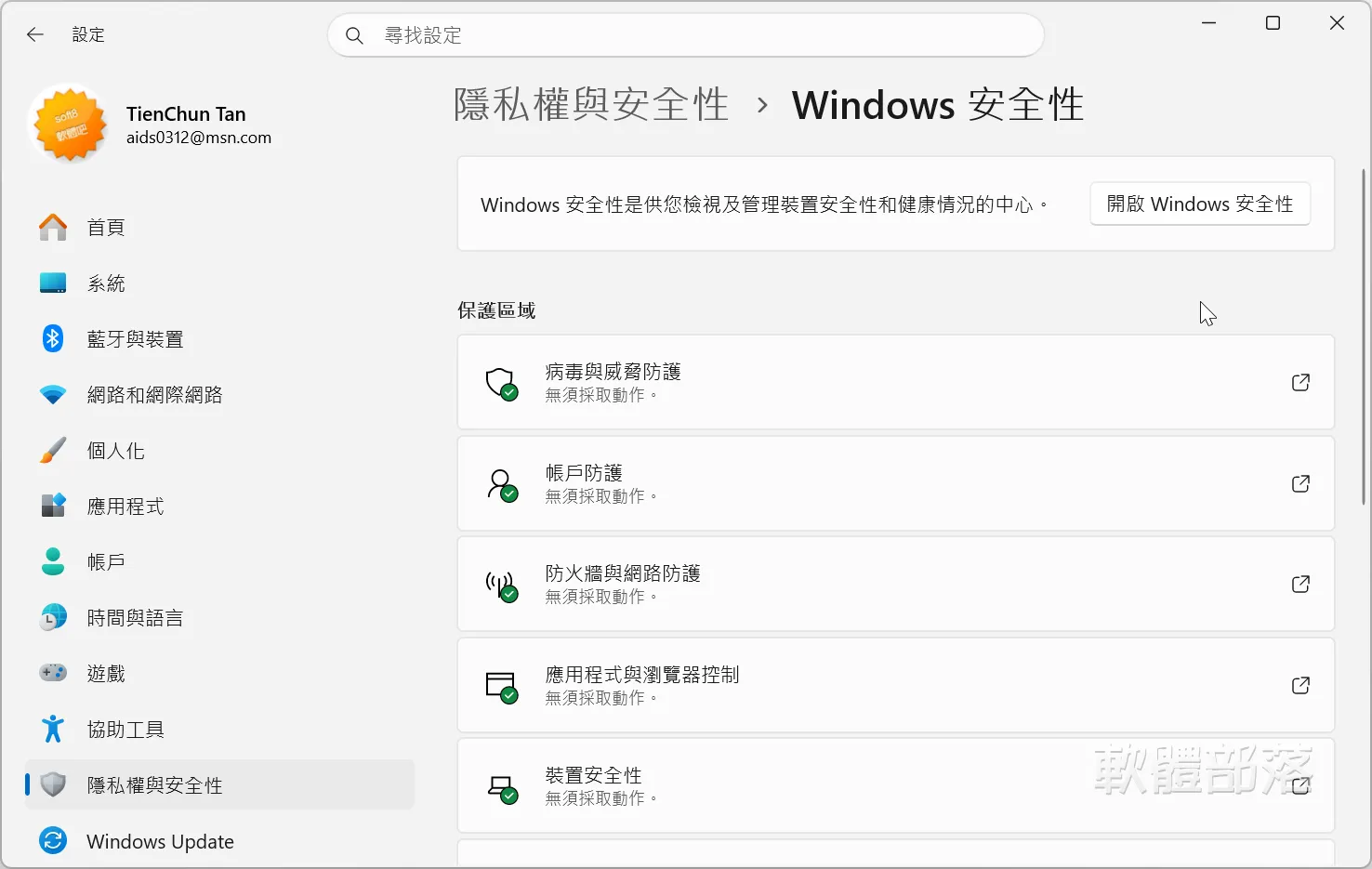
Task: Click the 系統 monitor icon
Action: point(53,283)
